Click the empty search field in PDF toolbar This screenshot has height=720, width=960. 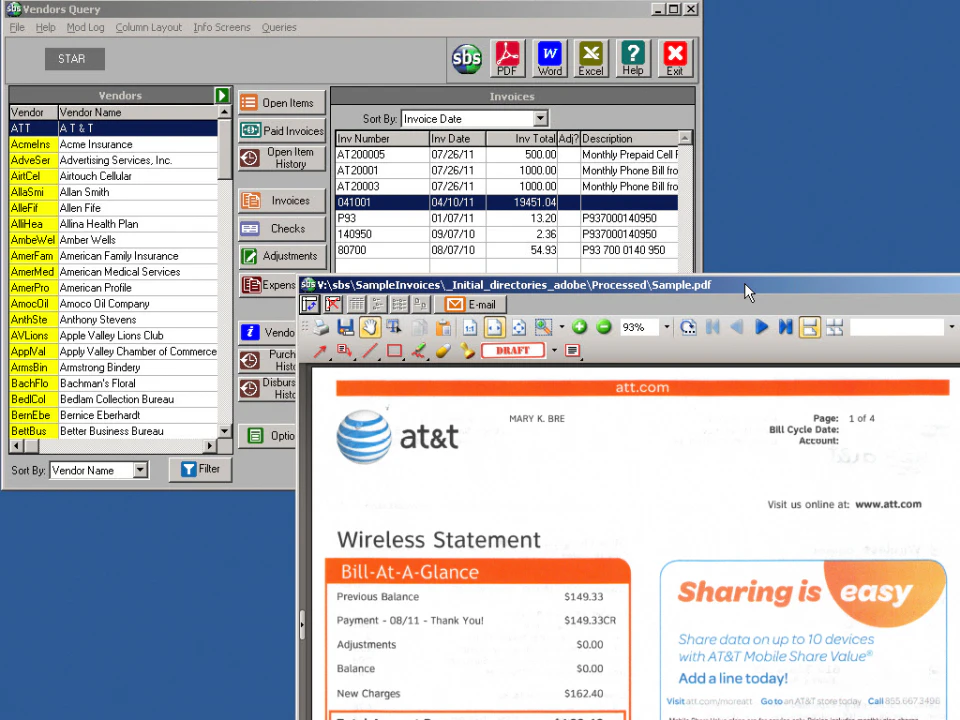[897, 328]
